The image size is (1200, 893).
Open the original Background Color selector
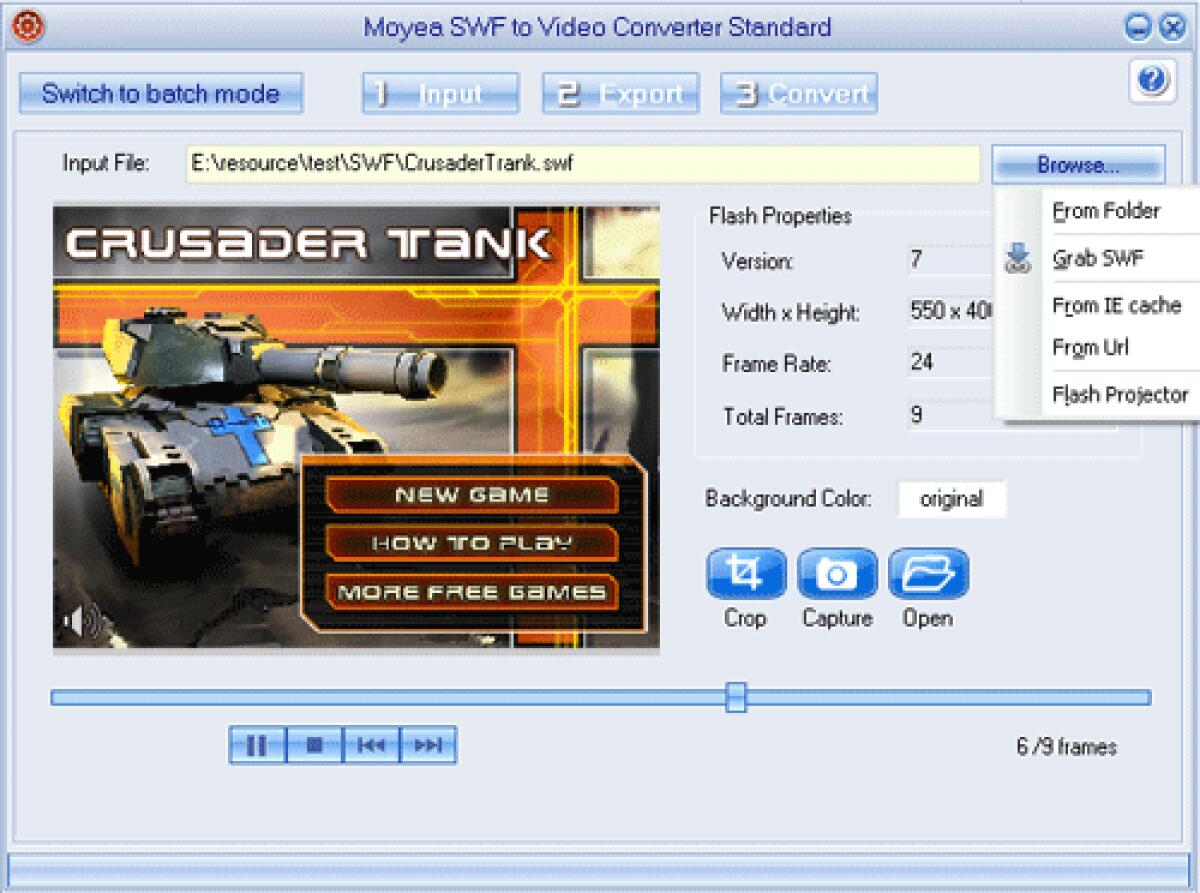951,499
